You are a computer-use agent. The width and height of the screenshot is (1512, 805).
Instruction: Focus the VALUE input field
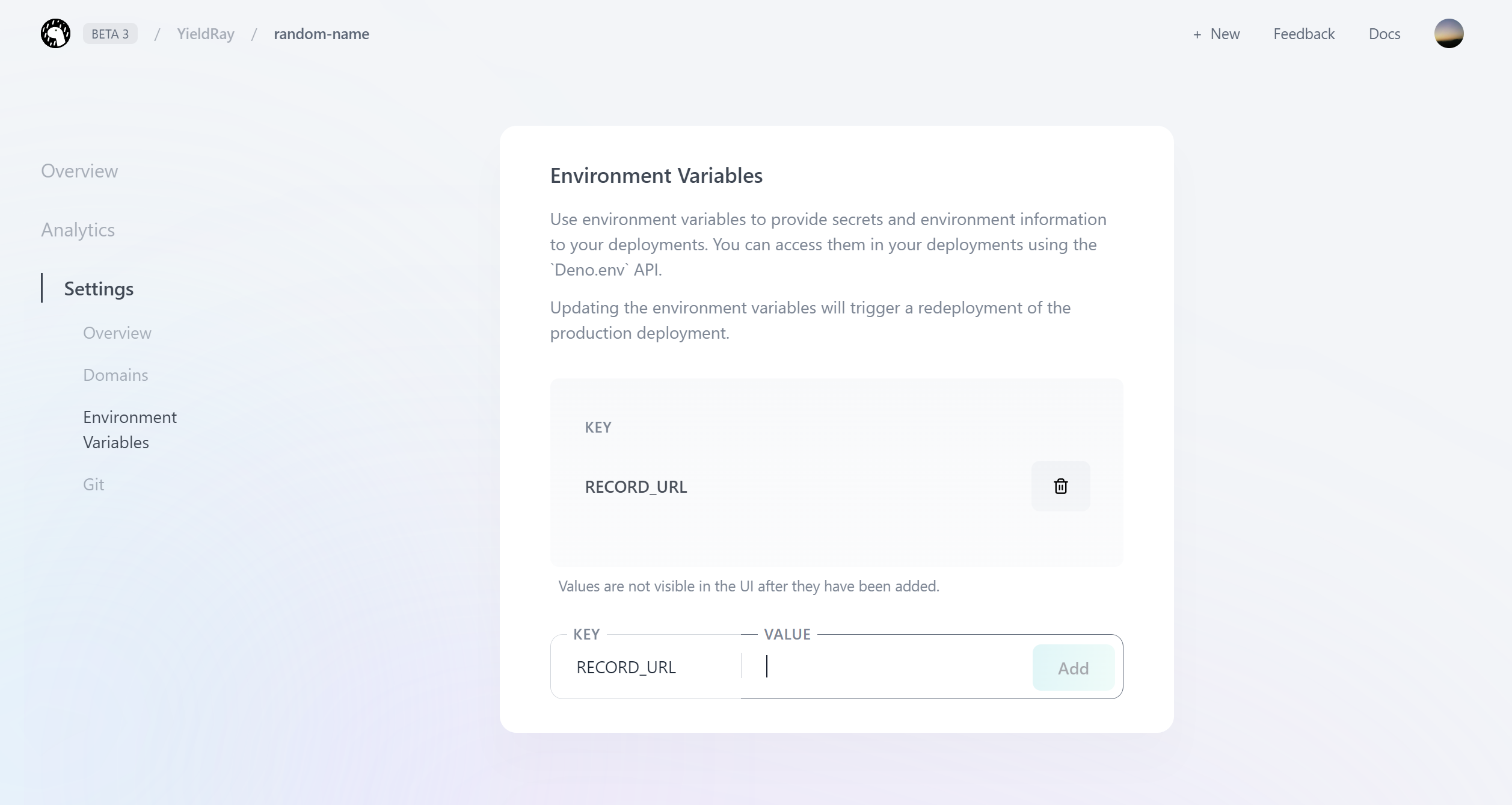[890, 667]
